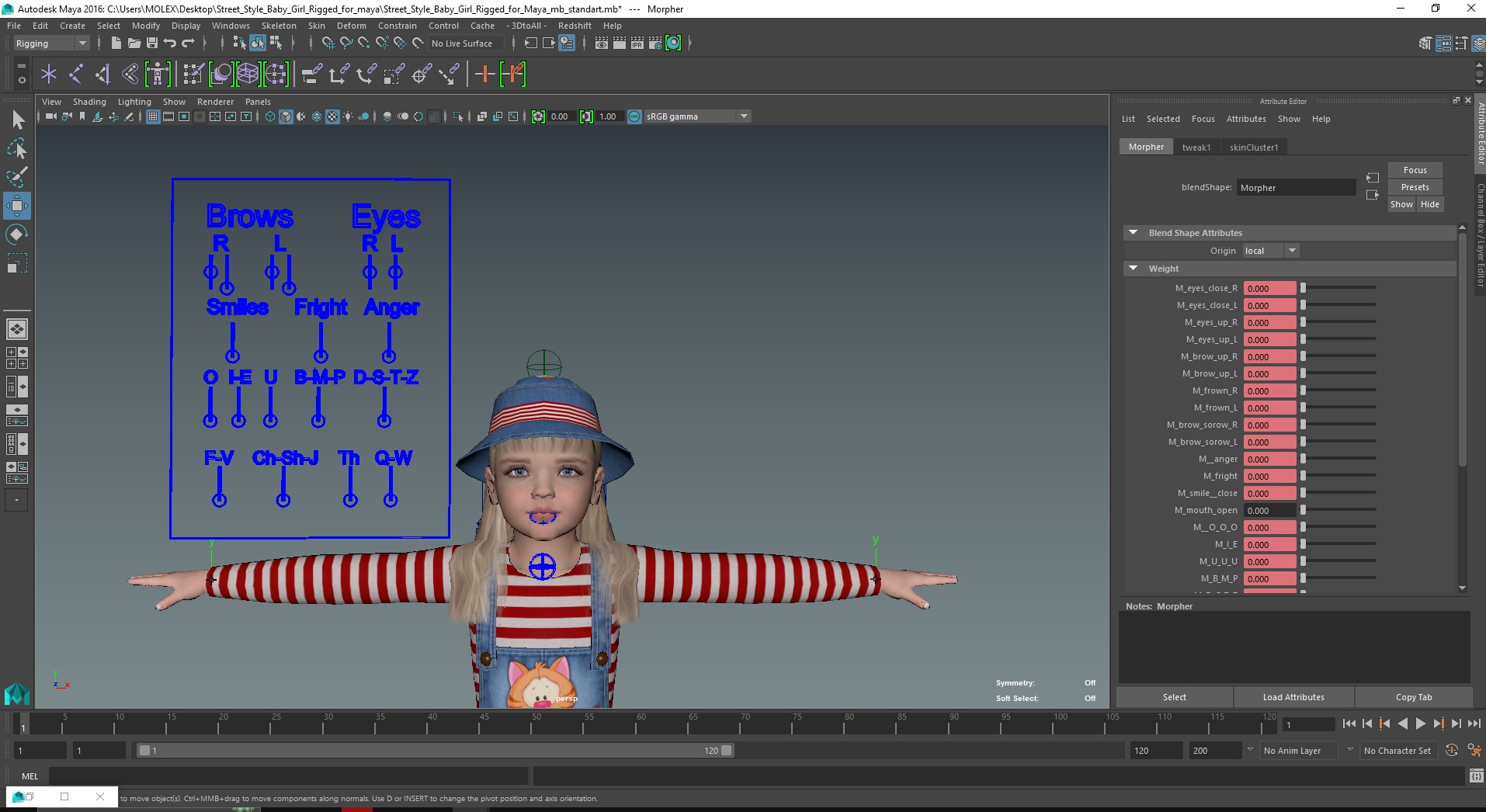The image size is (1486, 812).
Task: Click the Open Scene folder icon
Action: pyautogui.click(x=134, y=43)
